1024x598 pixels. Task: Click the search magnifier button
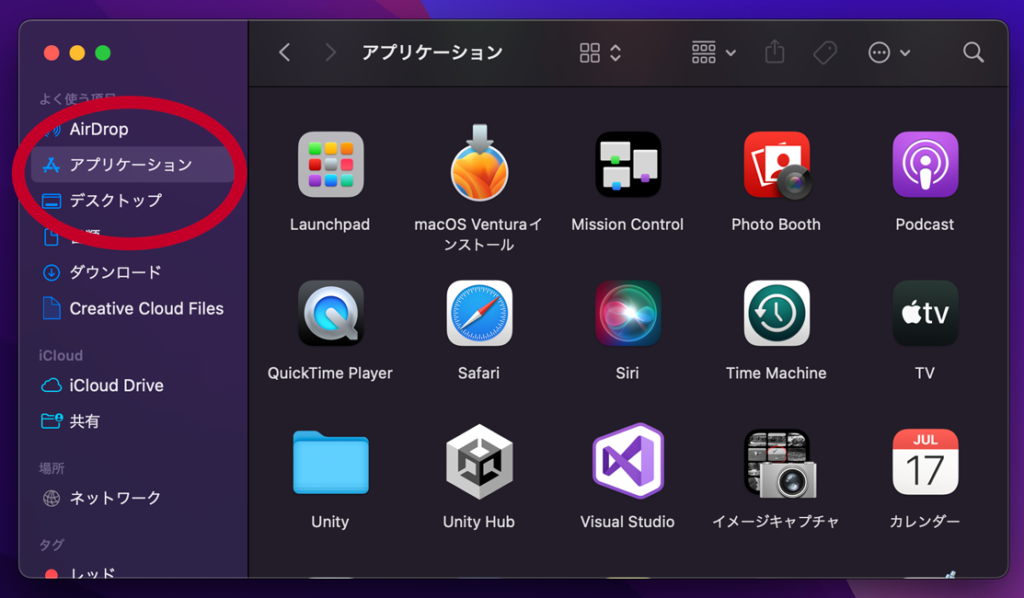coord(973,53)
